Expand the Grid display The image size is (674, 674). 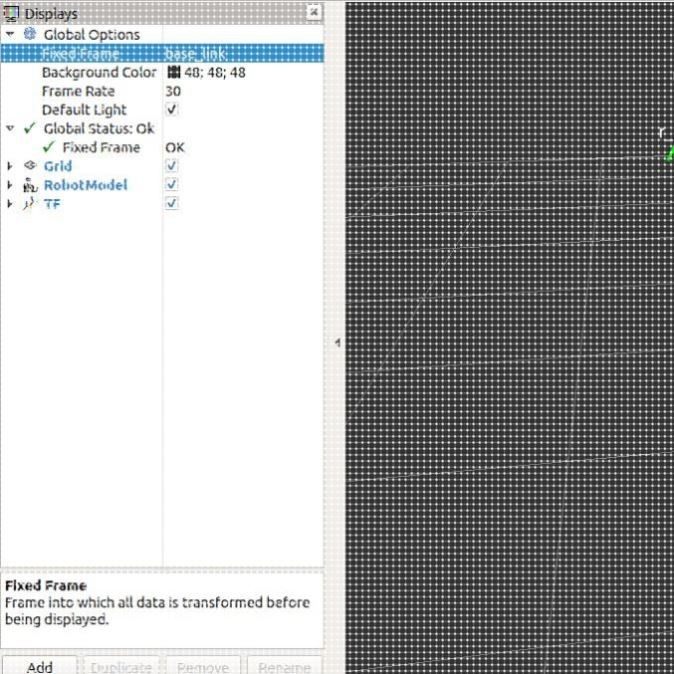(10, 166)
